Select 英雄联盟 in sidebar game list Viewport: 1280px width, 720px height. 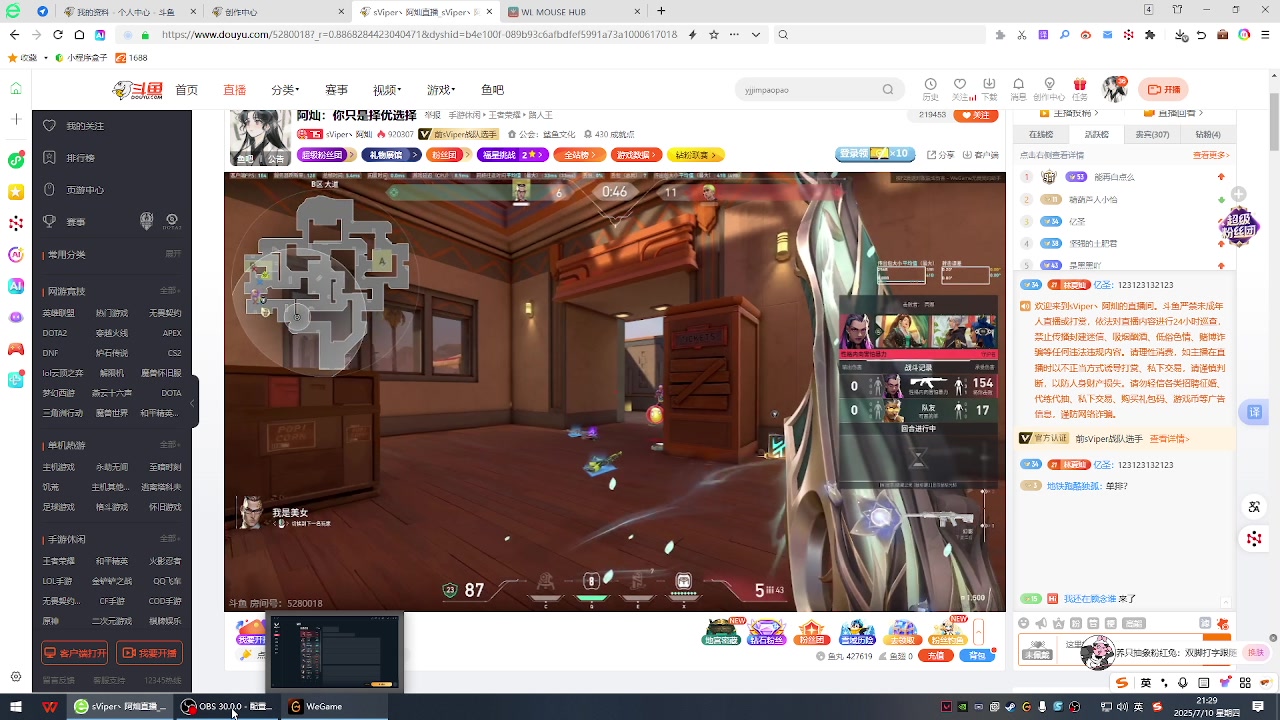pyautogui.click(x=58, y=313)
